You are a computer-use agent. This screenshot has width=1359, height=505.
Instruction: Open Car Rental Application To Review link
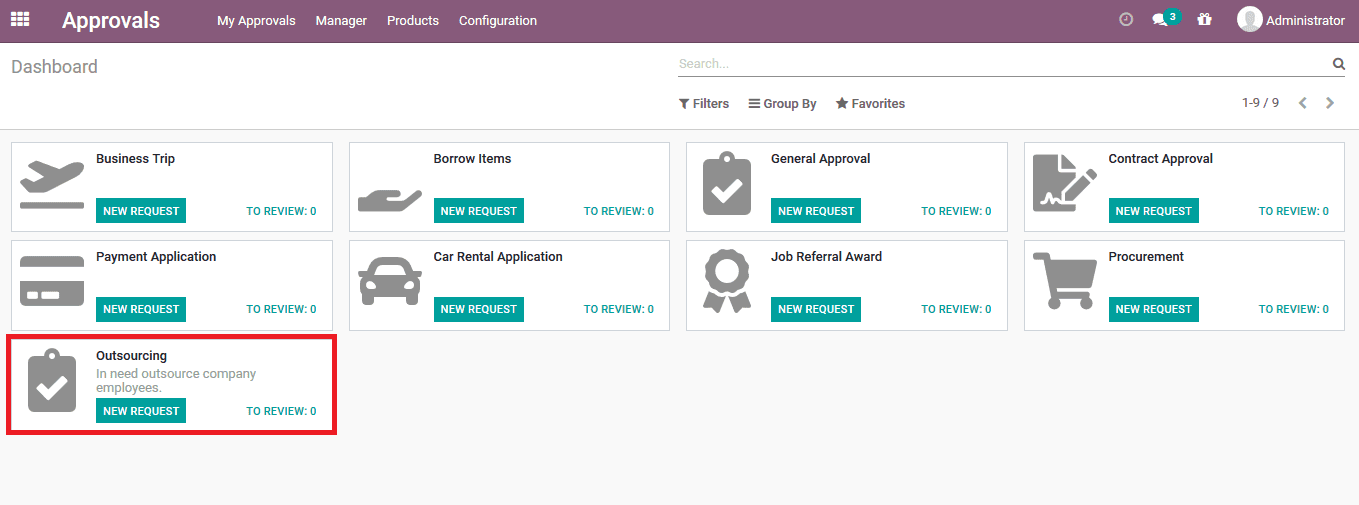point(619,310)
